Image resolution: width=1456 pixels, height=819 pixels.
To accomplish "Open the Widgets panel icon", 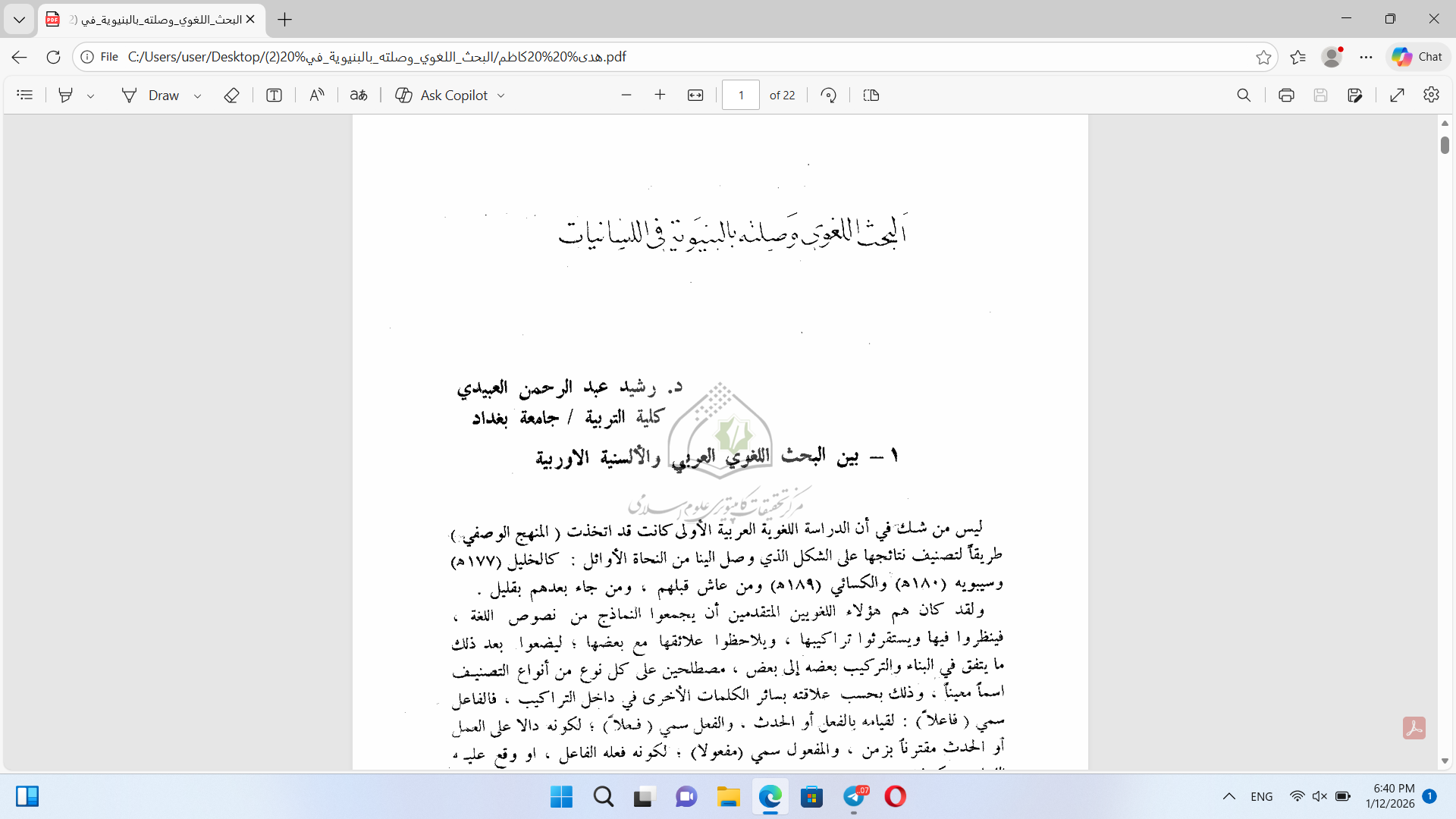I will [x=27, y=796].
